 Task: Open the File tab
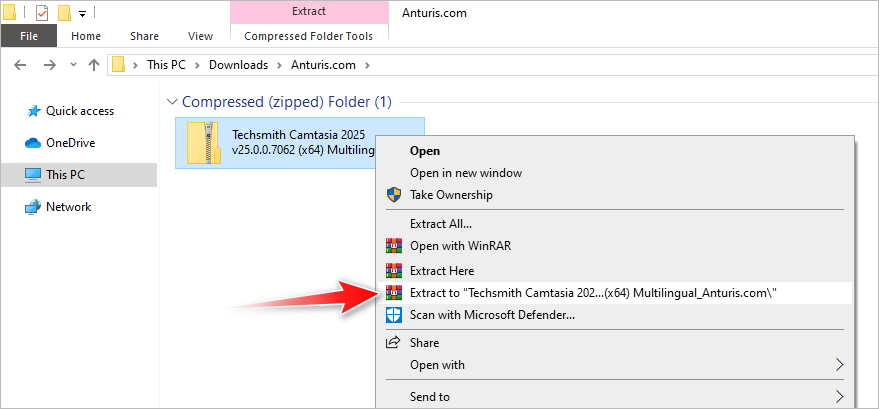(29, 36)
